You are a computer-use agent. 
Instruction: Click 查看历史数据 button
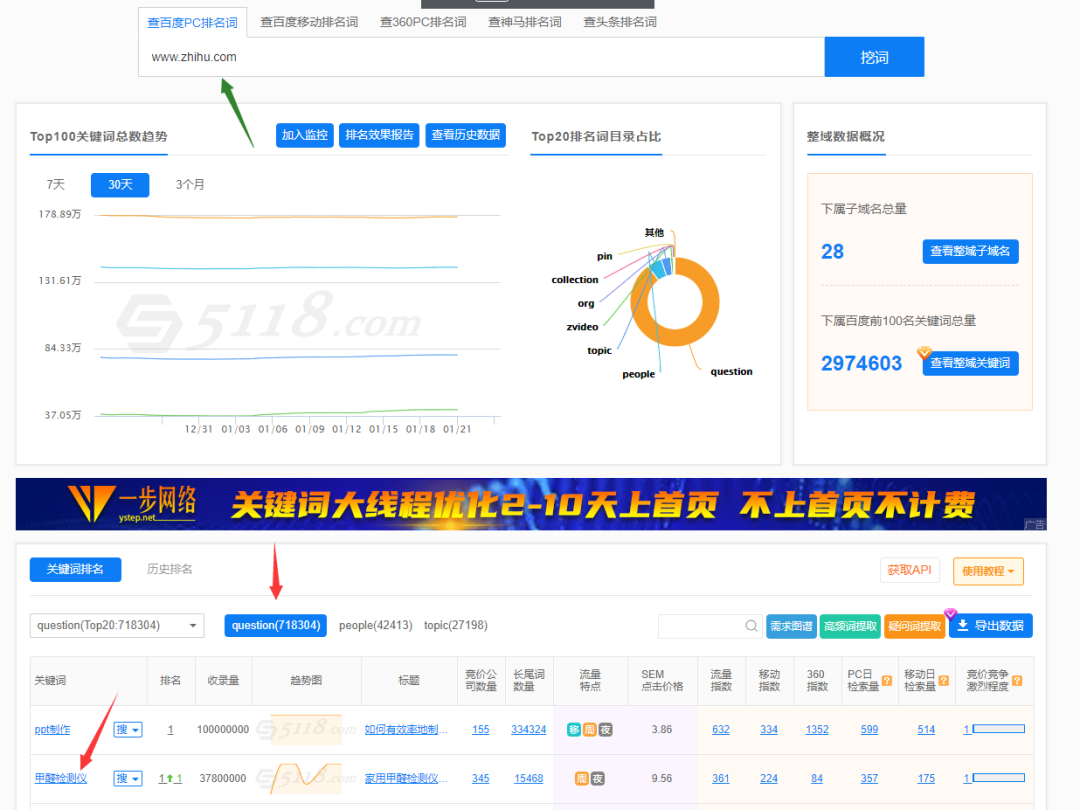click(x=466, y=135)
